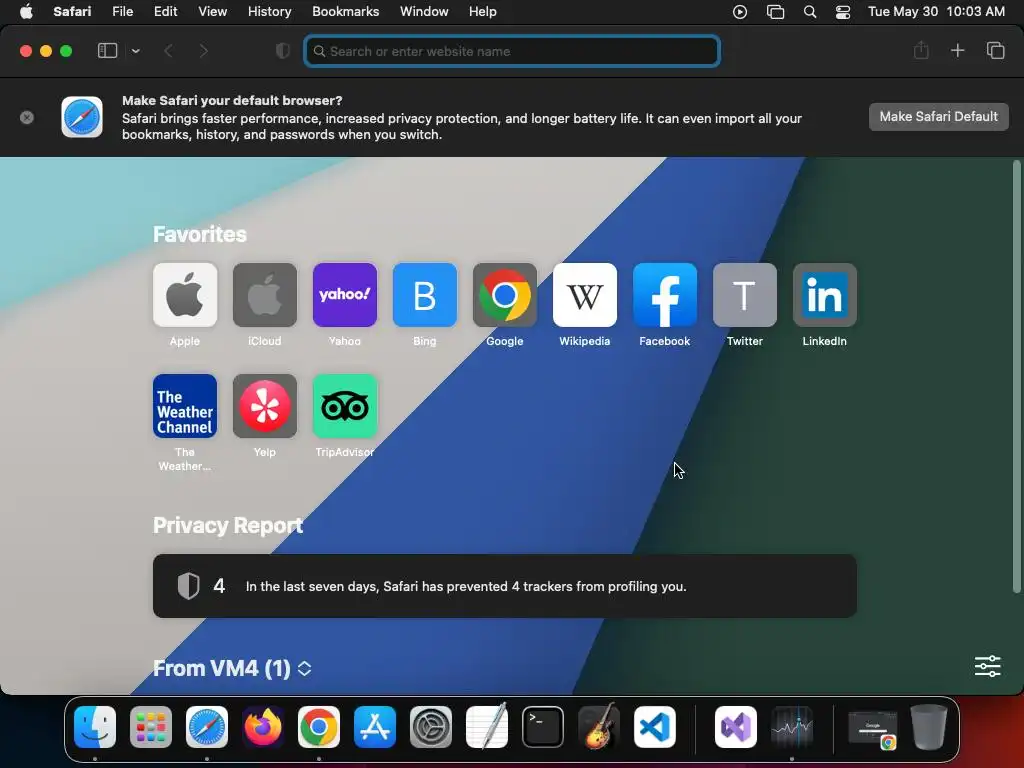Viewport: 1024px width, 768px height.
Task: Open the Apple favorite tile
Action: click(x=185, y=295)
